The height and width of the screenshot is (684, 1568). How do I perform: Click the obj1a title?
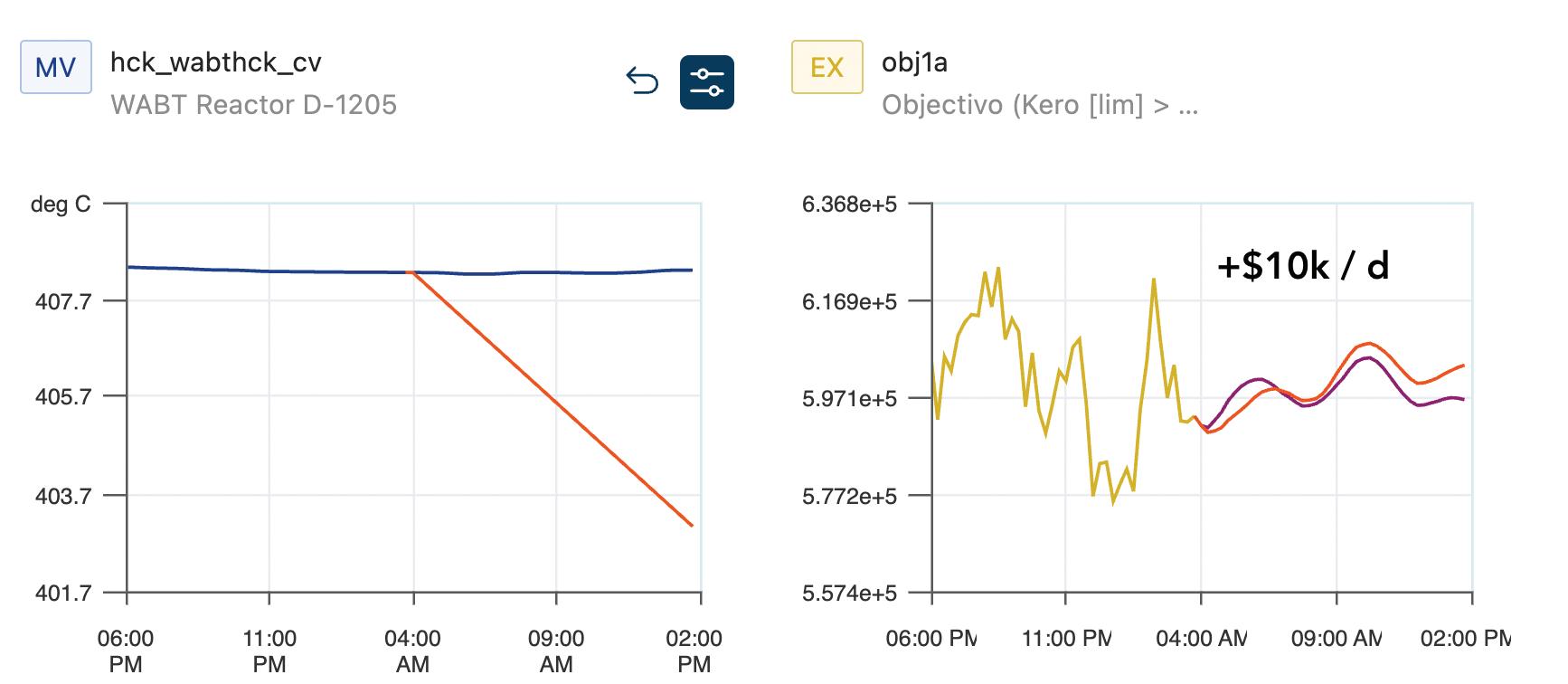point(914,62)
